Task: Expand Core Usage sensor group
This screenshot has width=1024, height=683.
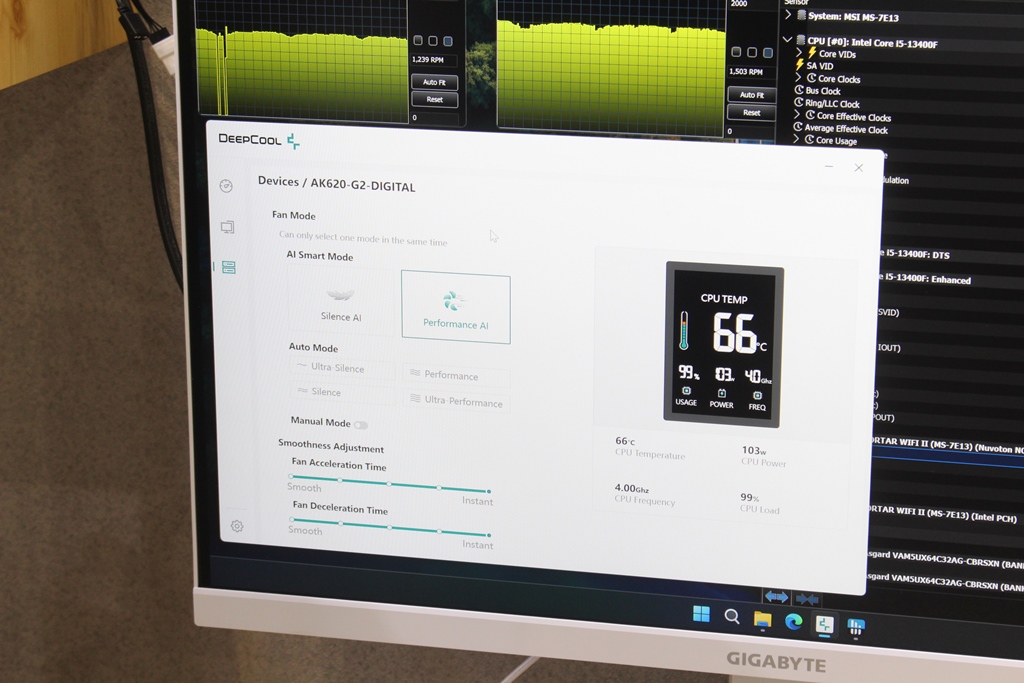Action: click(x=796, y=139)
